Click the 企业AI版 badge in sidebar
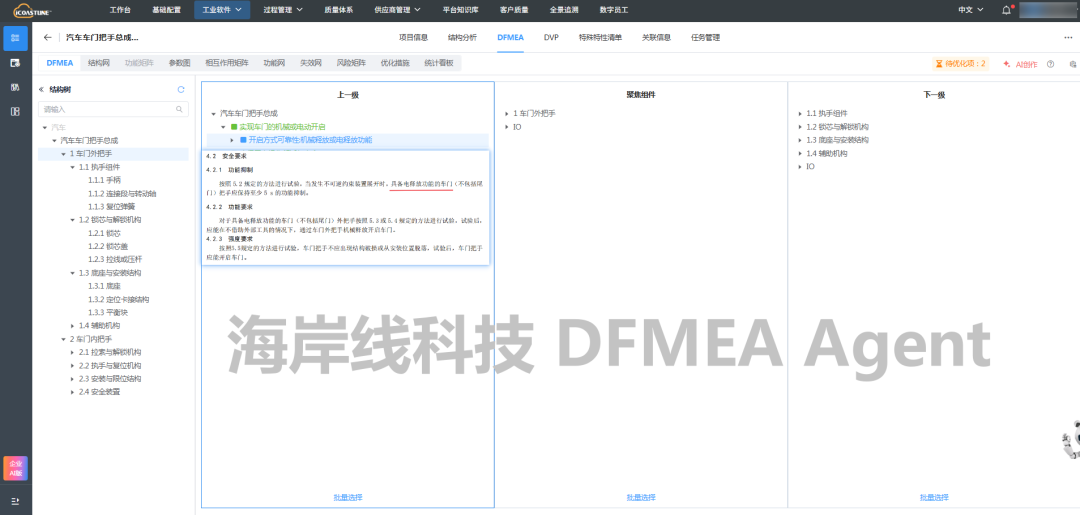The image size is (1080, 515). pos(15,468)
